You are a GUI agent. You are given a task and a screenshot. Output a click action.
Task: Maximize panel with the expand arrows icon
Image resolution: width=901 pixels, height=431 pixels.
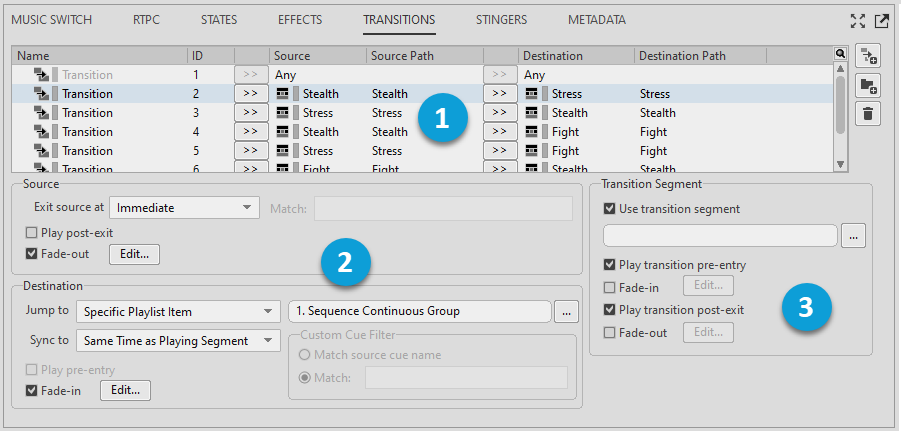tap(858, 21)
